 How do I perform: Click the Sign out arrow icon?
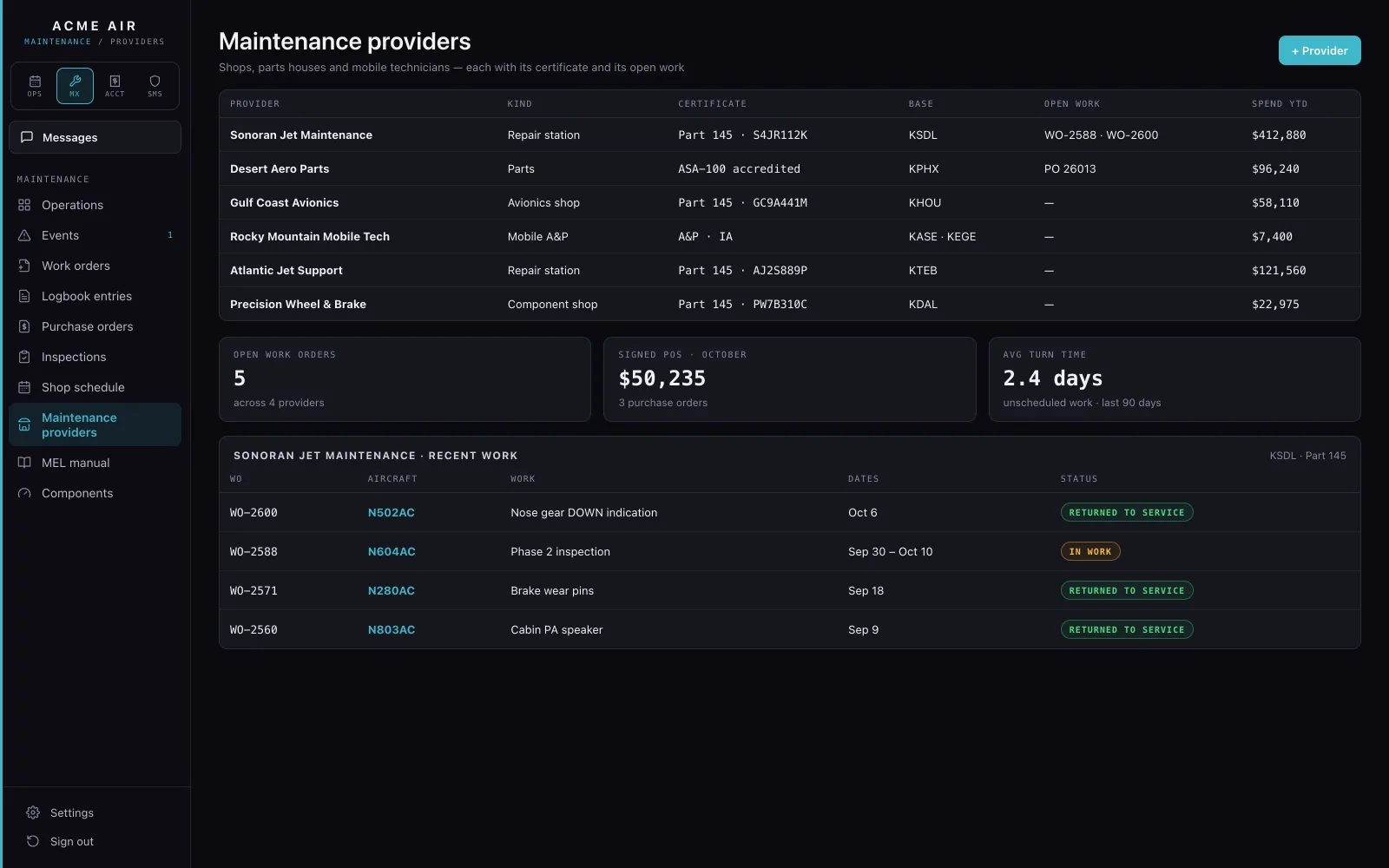tap(33, 841)
